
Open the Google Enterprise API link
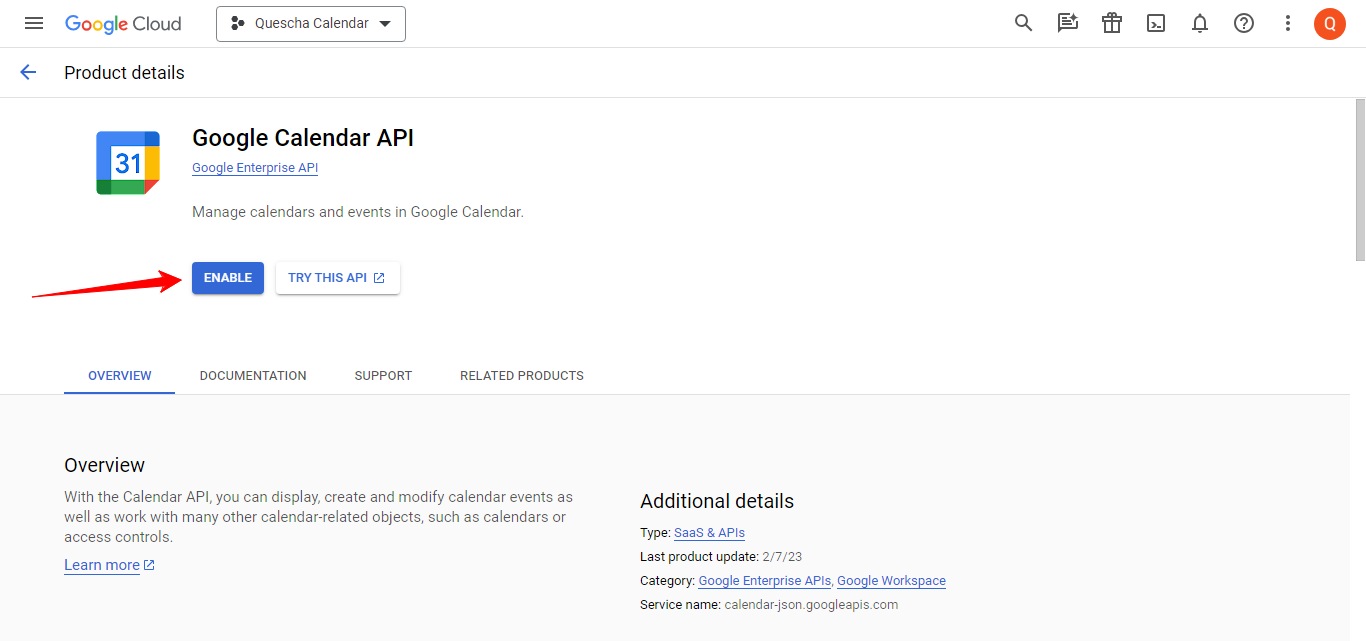click(x=255, y=168)
